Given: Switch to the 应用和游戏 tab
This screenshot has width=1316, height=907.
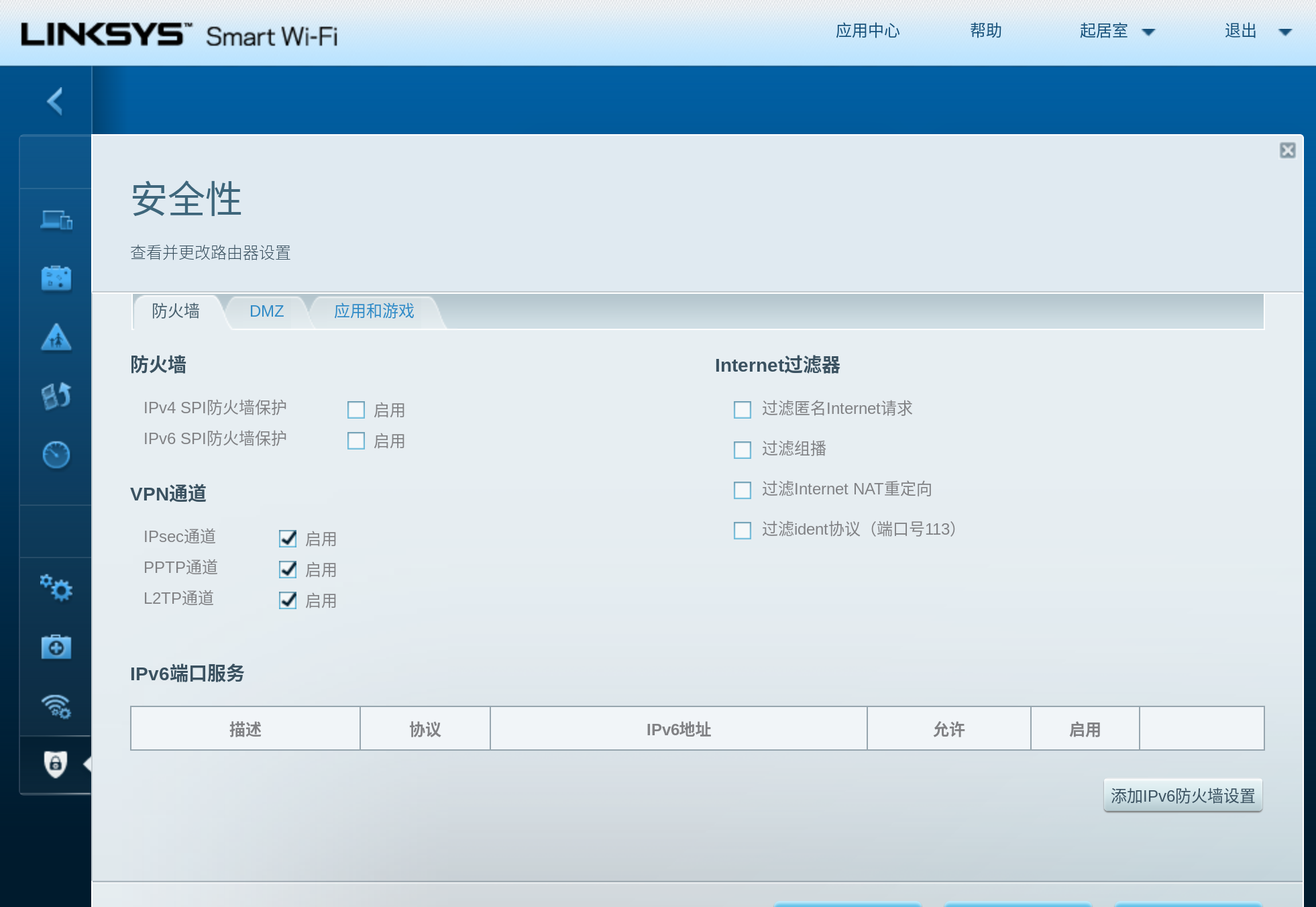Looking at the screenshot, I should (x=374, y=311).
